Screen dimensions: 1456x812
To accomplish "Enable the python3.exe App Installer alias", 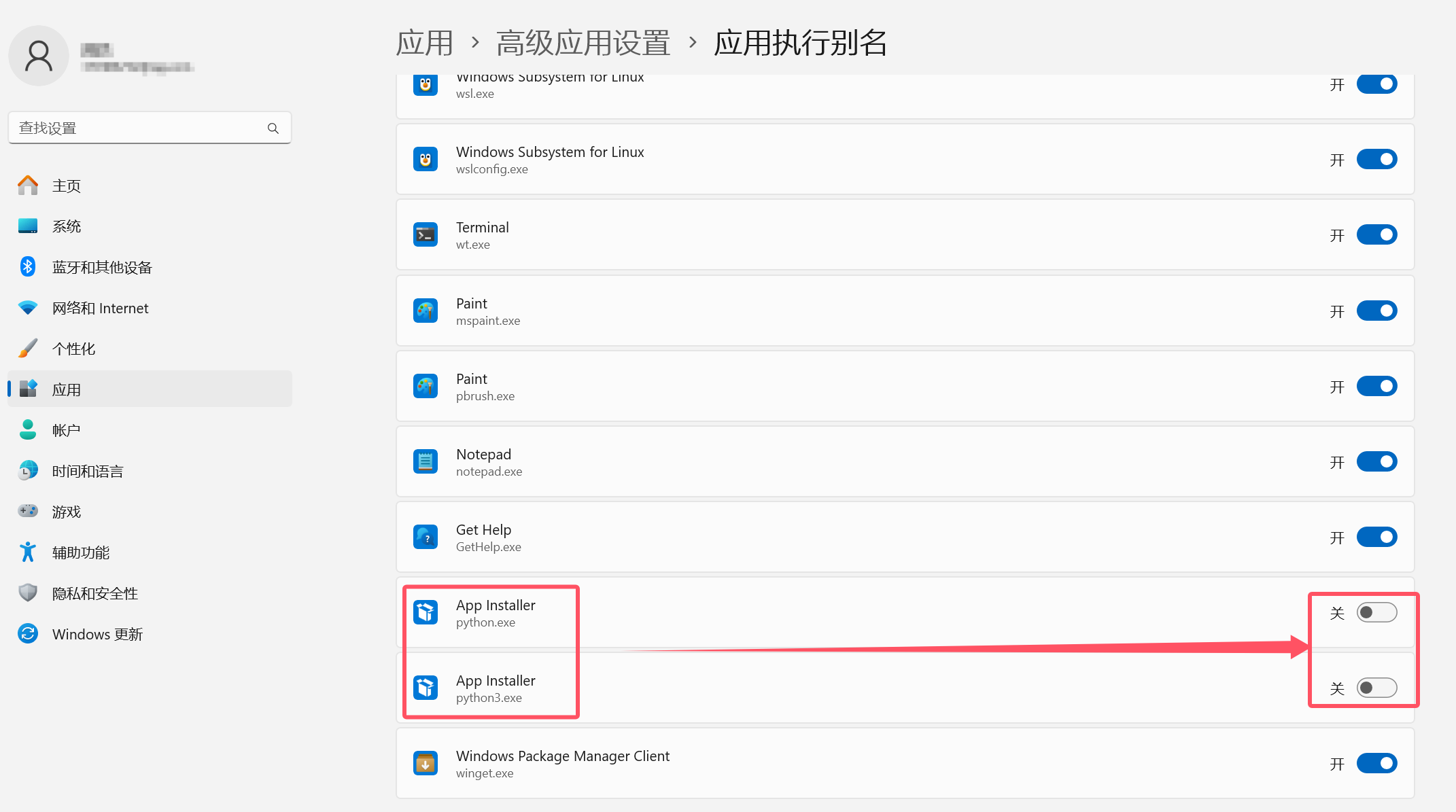I will (x=1376, y=688).
